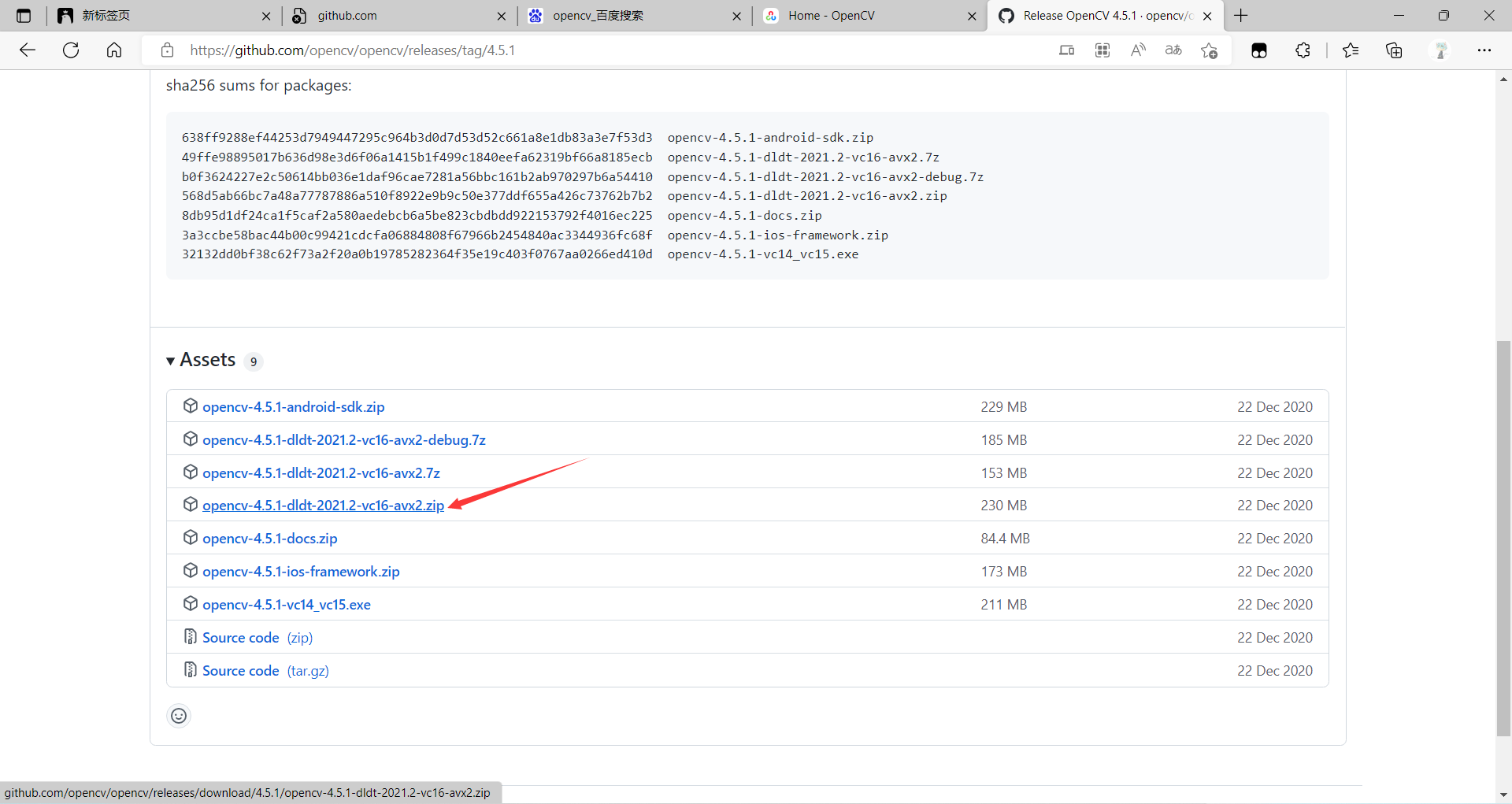The height and width of the screenshot is (804, 1512).
Task: Click package icon beside opencv-4.5.1-ios-framework.zip
Action: [190, 570]
